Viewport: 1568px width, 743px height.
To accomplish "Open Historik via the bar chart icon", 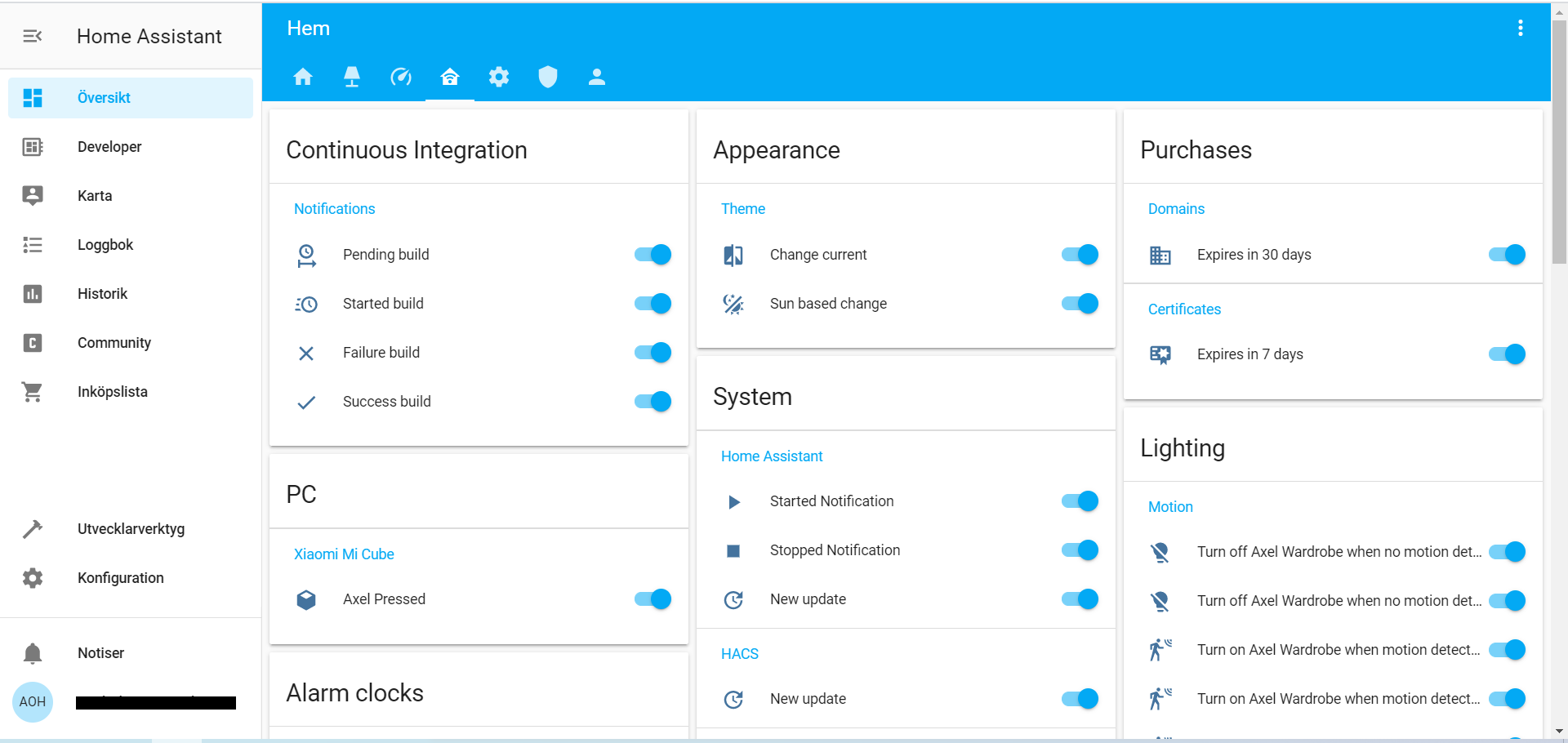I will point(33,293).
